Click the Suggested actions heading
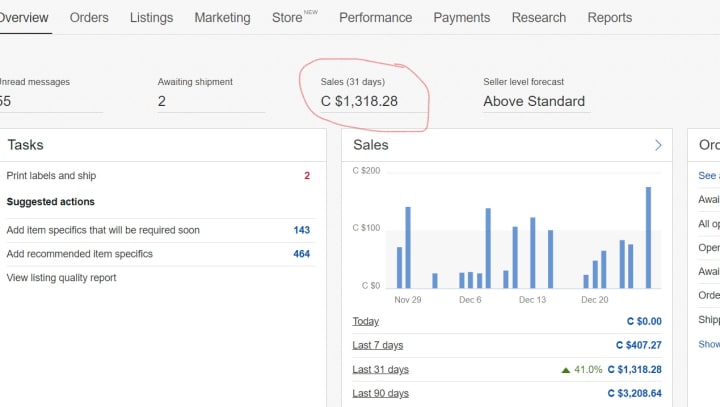This screenshot has width=720, height=407. pyautogui.click(x=51, y=202)
